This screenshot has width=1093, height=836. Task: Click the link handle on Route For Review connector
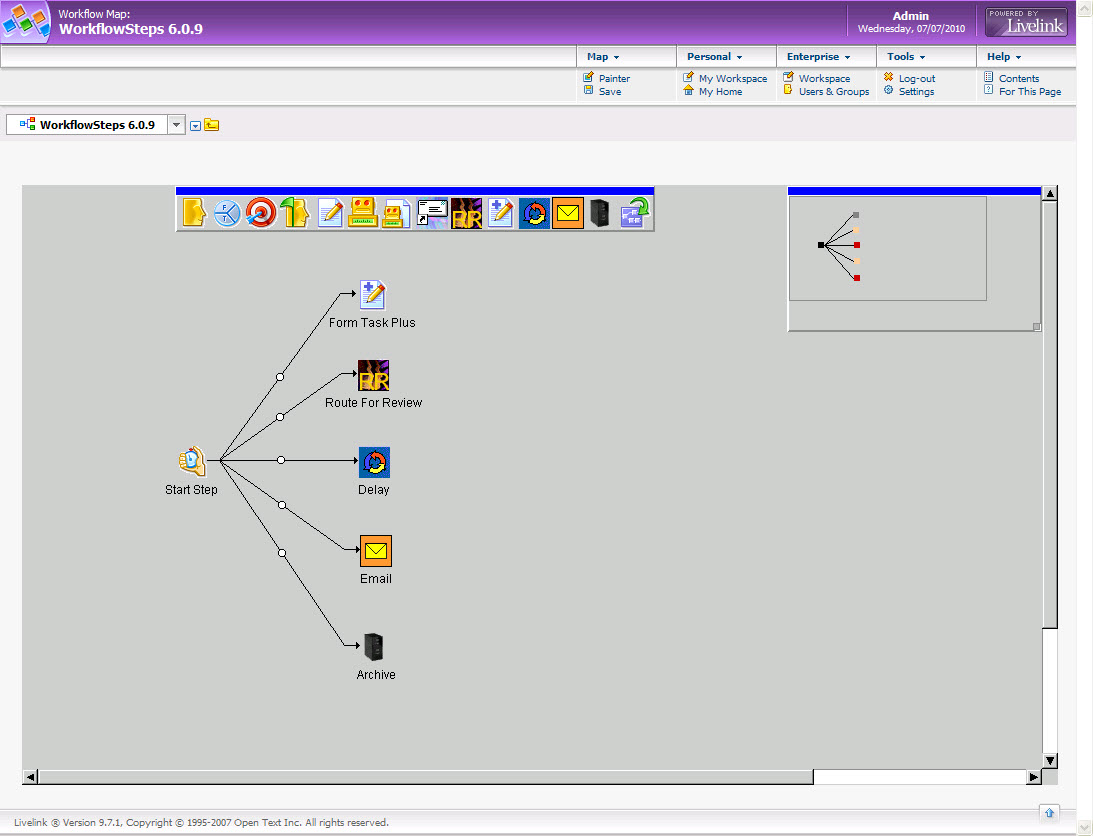tap(280, 417)
